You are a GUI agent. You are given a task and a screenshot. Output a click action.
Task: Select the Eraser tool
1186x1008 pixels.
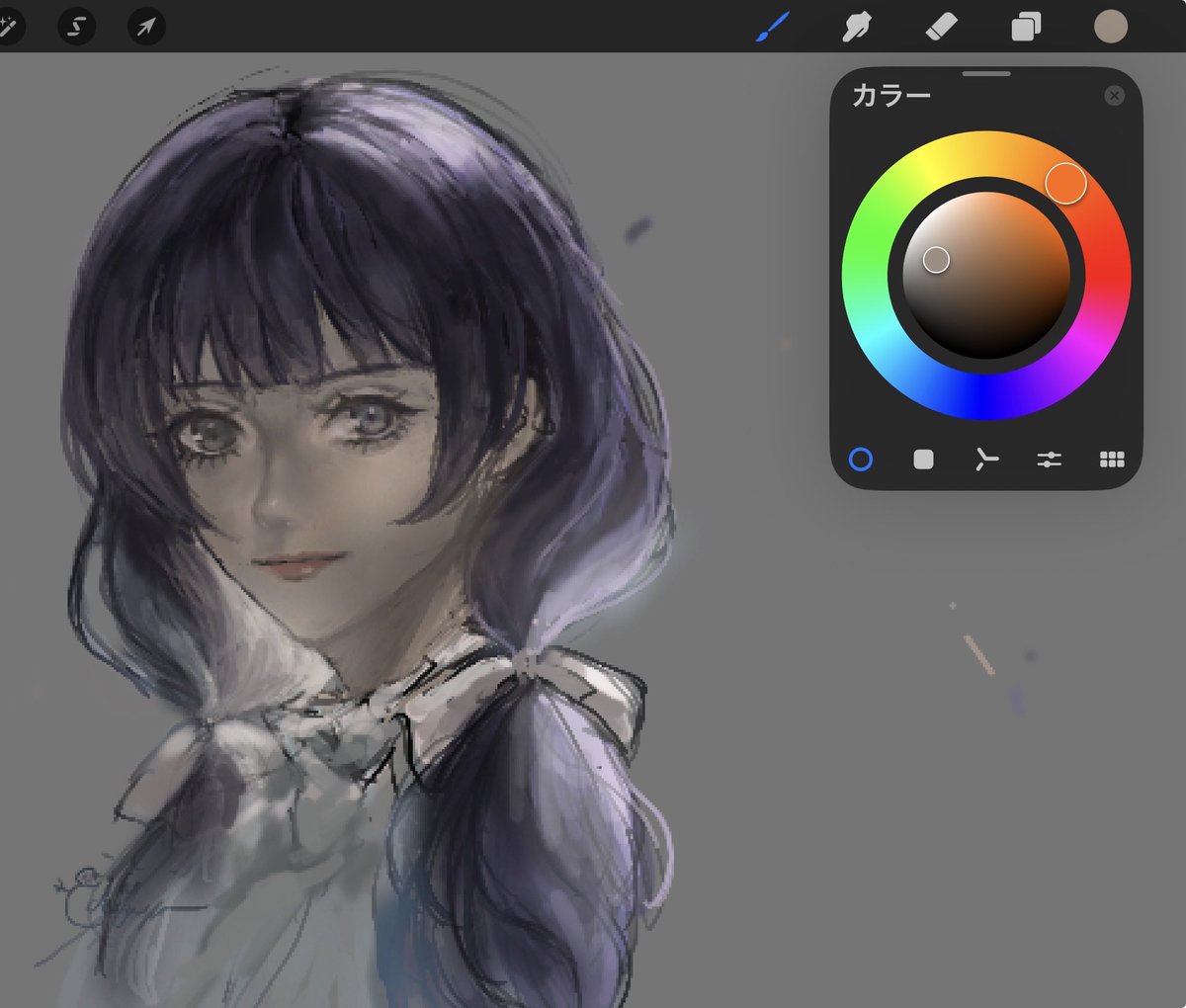click(940, 27)
